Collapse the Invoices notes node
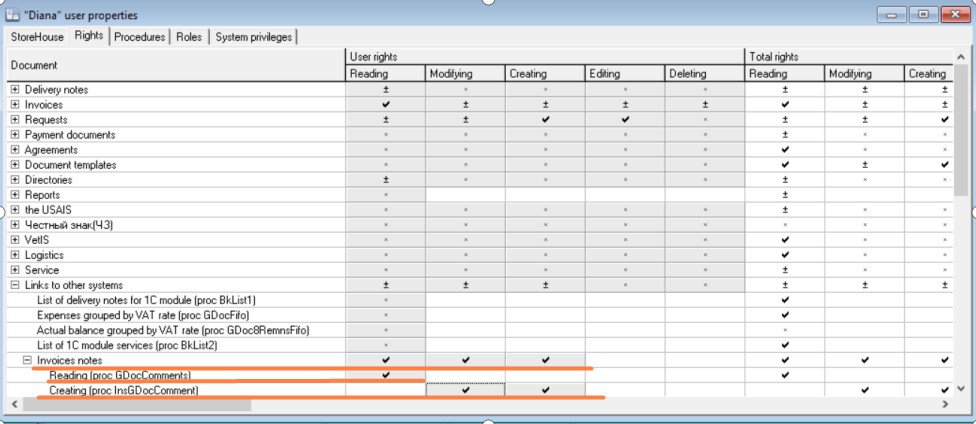The width and height of the screenshot is (976, 424). (27, 360)
